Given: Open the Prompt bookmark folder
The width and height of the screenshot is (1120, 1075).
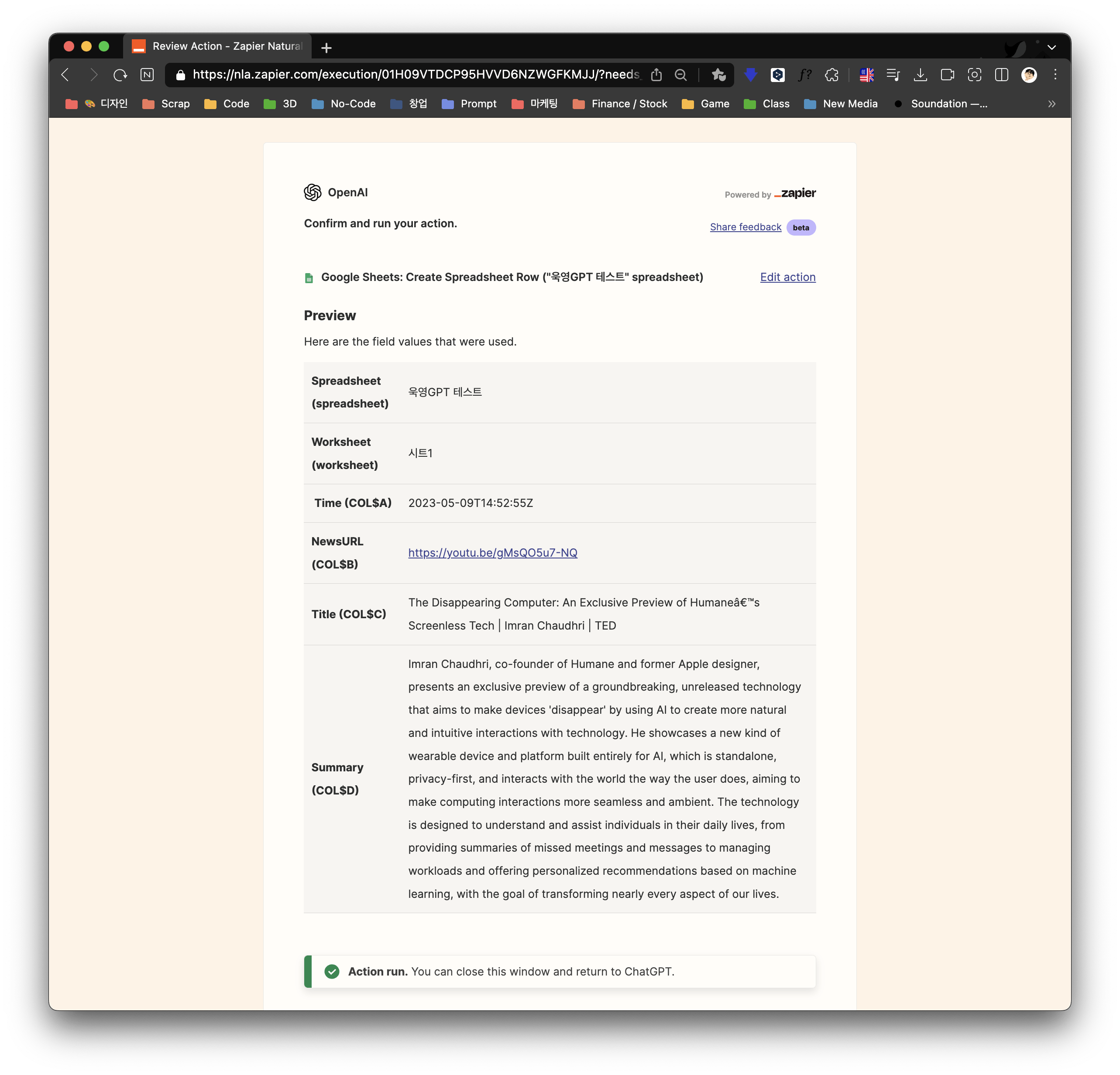Looking at the screenshot, I should [x=469, y=104].
